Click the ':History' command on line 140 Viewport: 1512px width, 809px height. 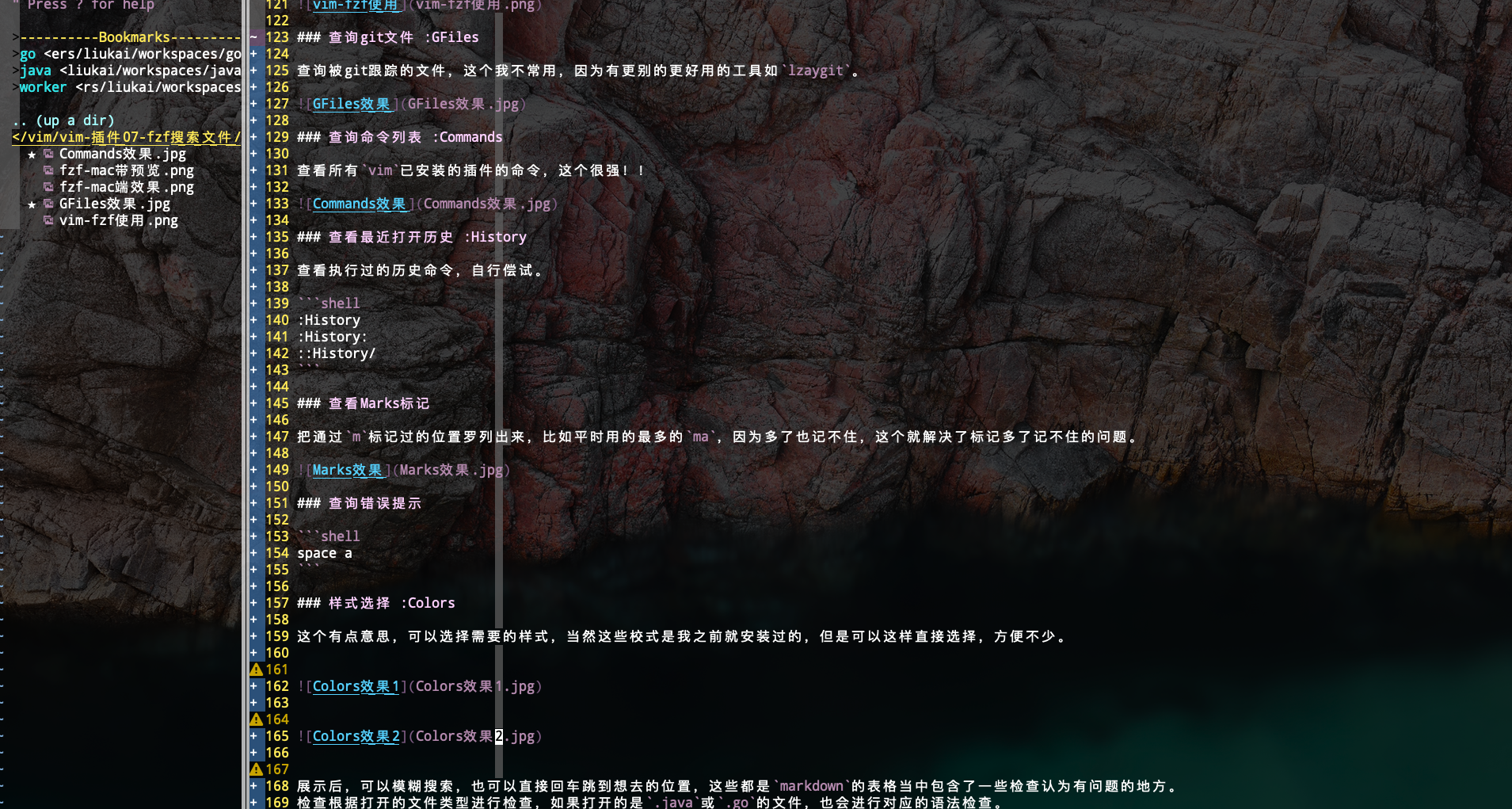pos(329,320)
